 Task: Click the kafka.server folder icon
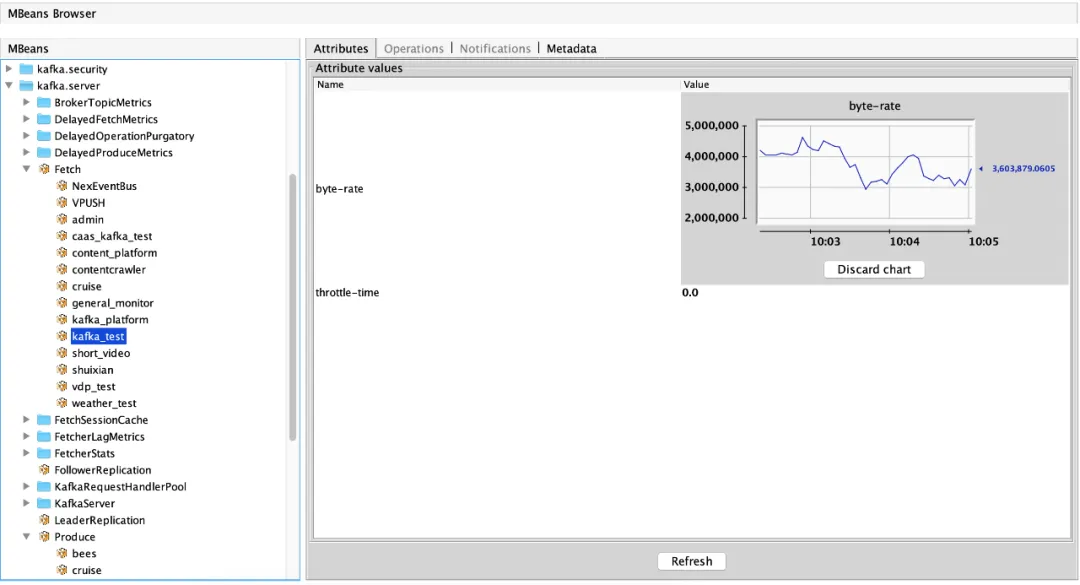pos(26,85)
